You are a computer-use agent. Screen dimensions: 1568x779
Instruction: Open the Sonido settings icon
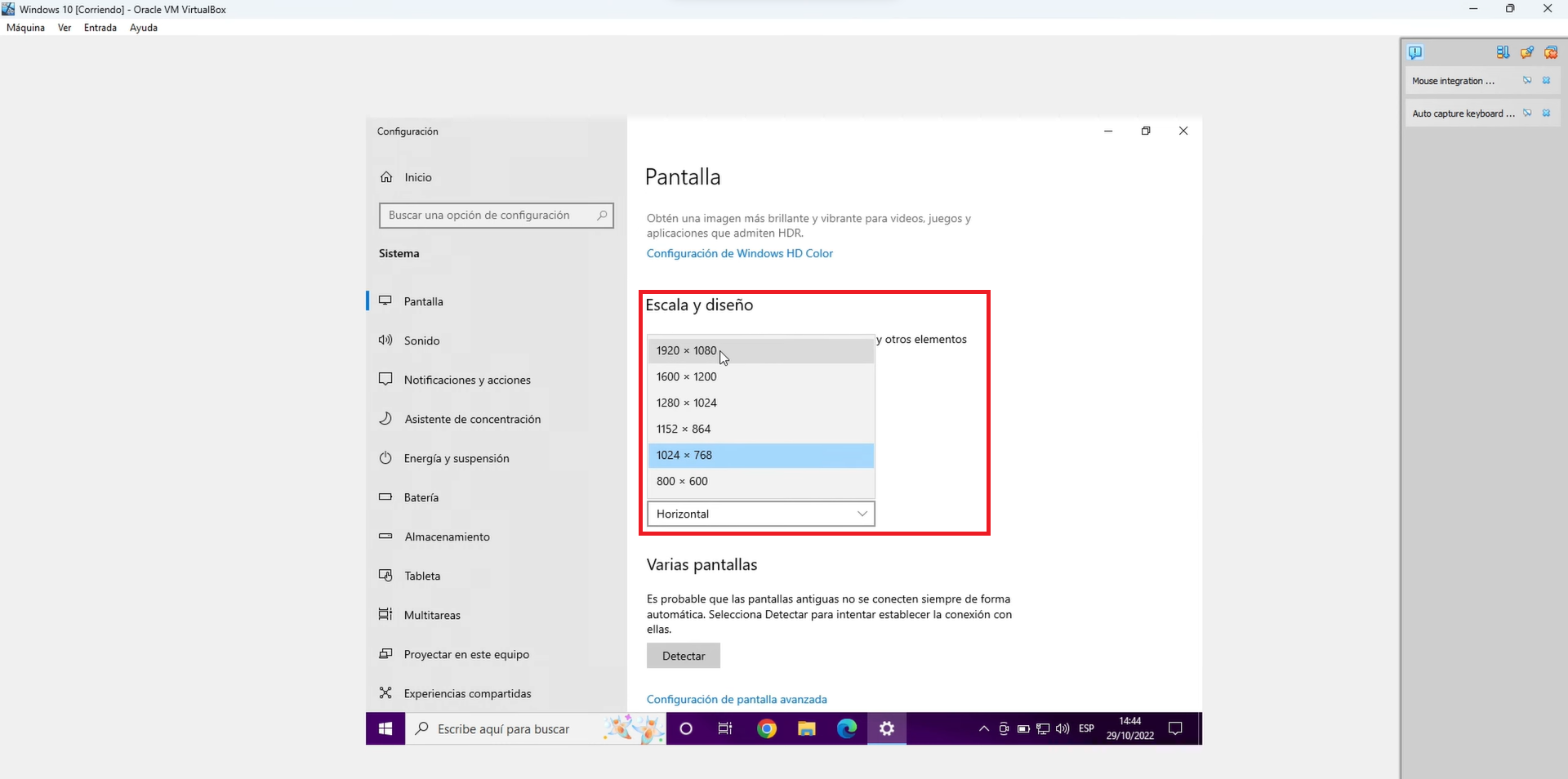[385, 341]
